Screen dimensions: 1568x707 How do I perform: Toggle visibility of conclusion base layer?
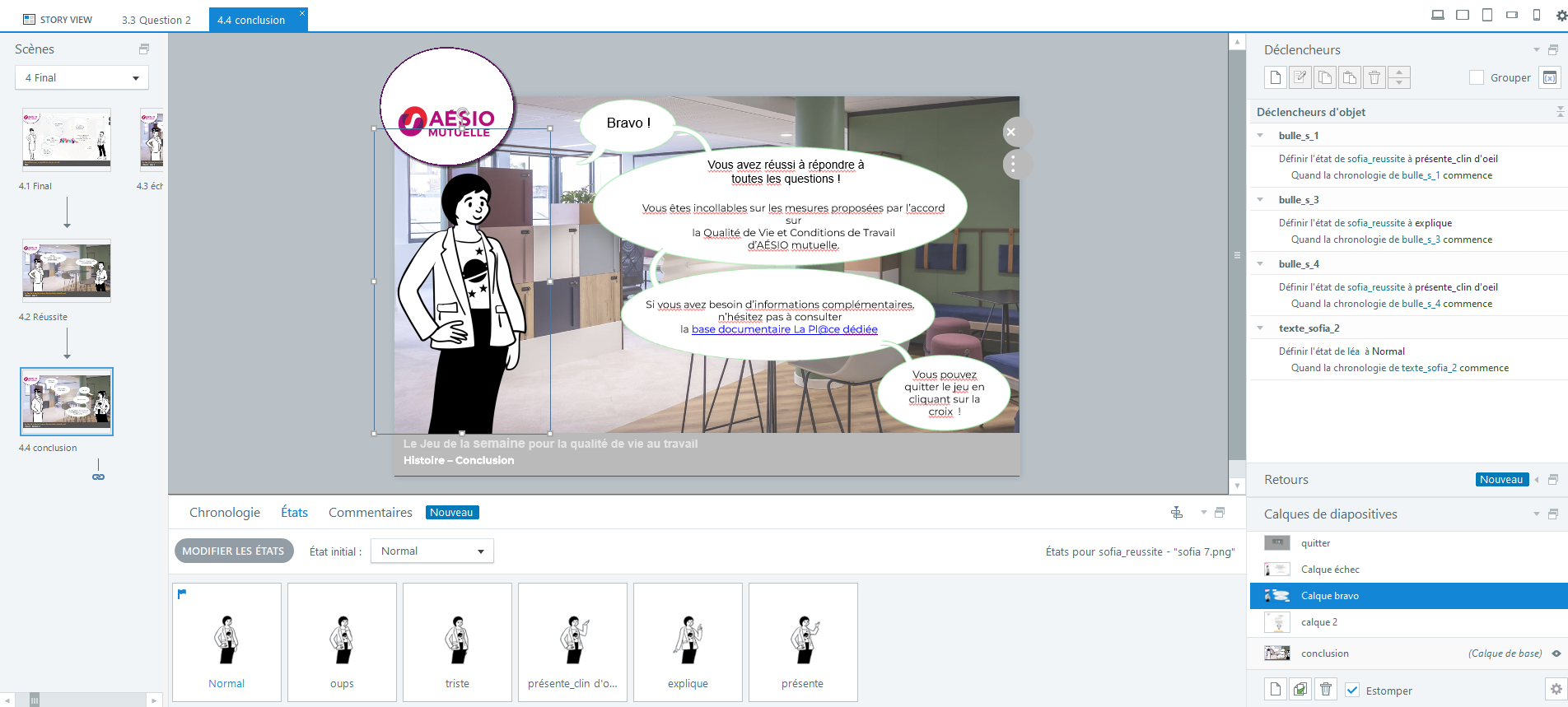pyautogui.click(x=1556, y=654)
